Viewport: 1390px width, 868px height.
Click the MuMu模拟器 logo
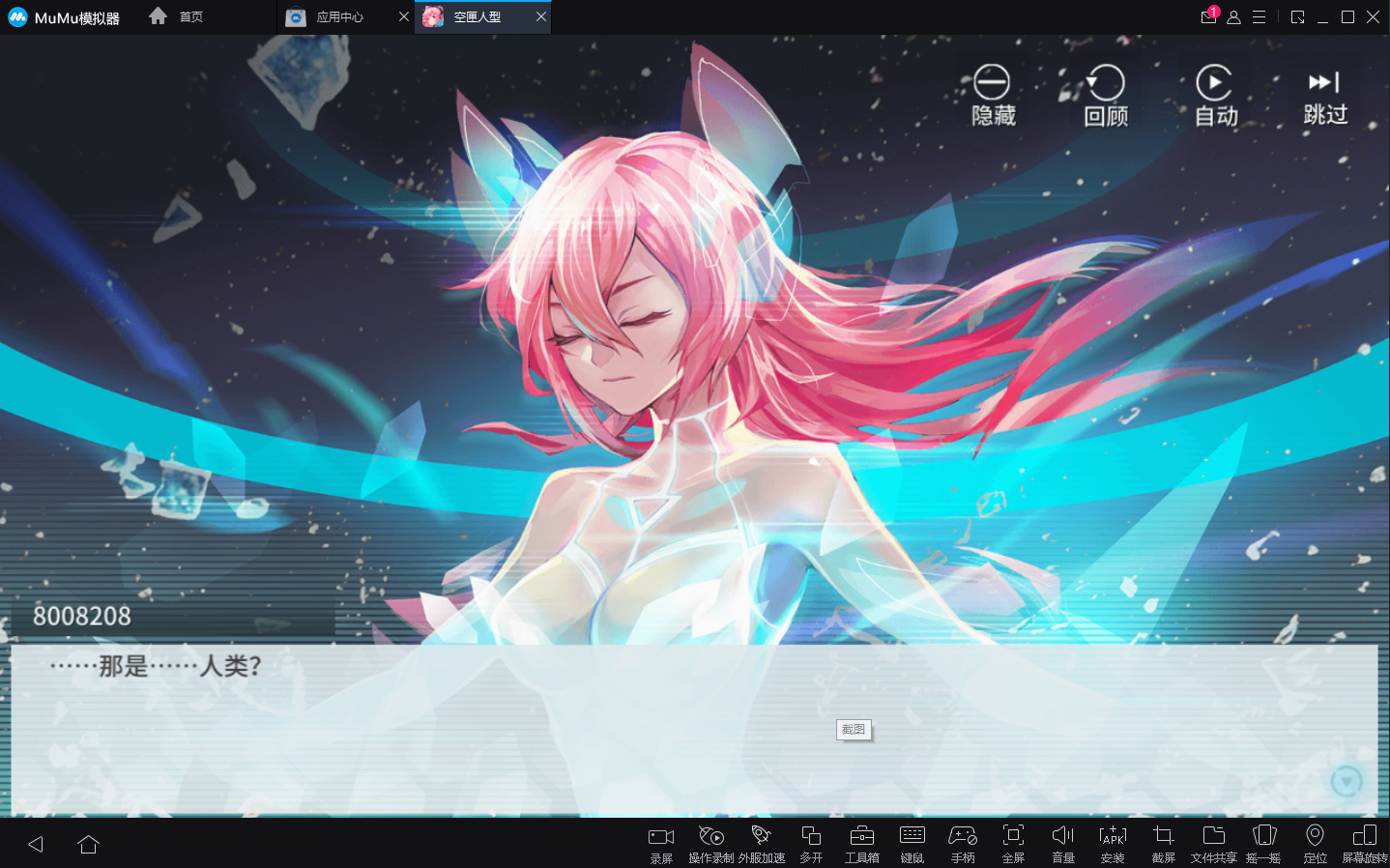coord(64,17)
